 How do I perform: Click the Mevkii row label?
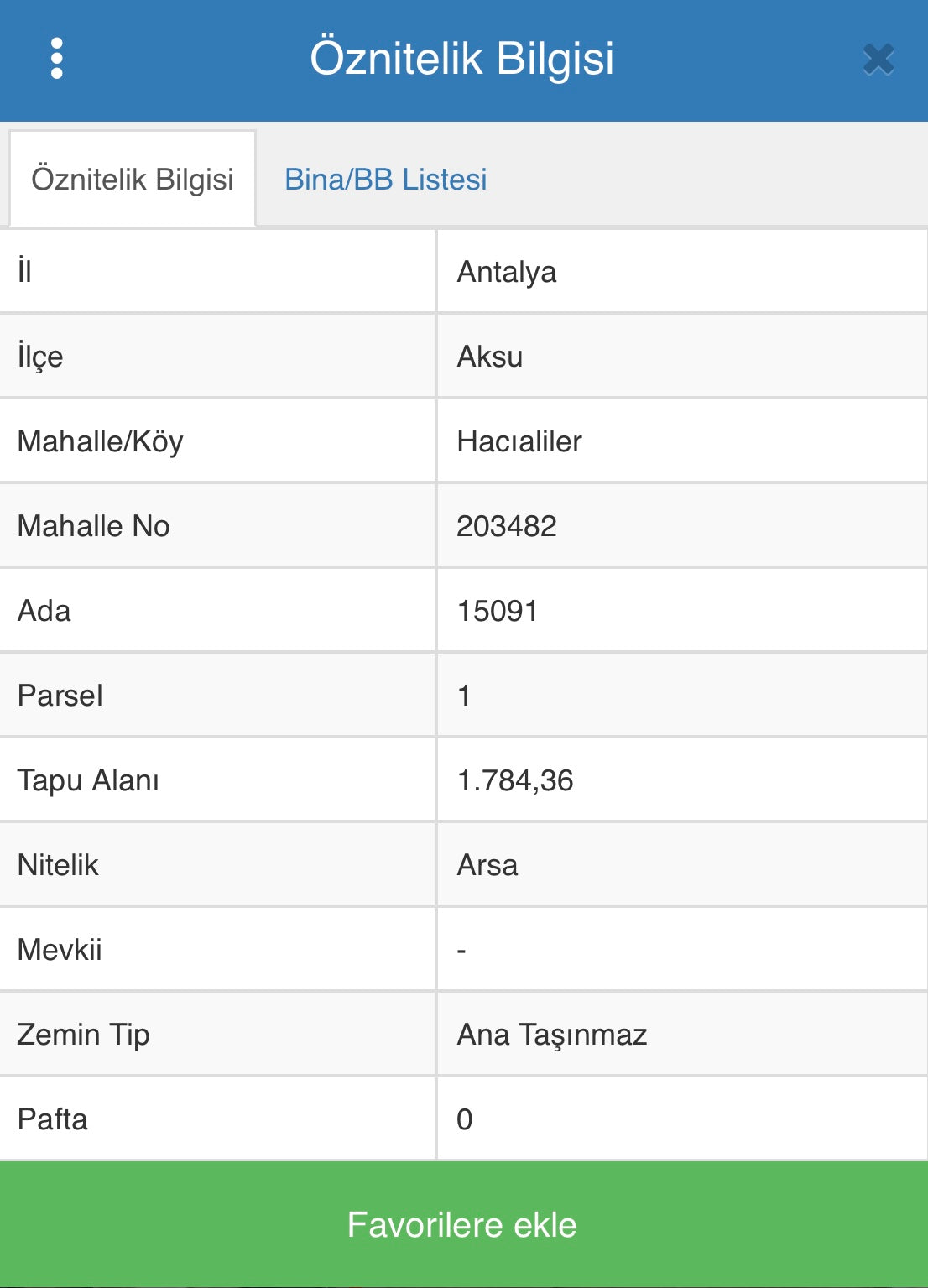pyautogui.click(x=60, y=950)
